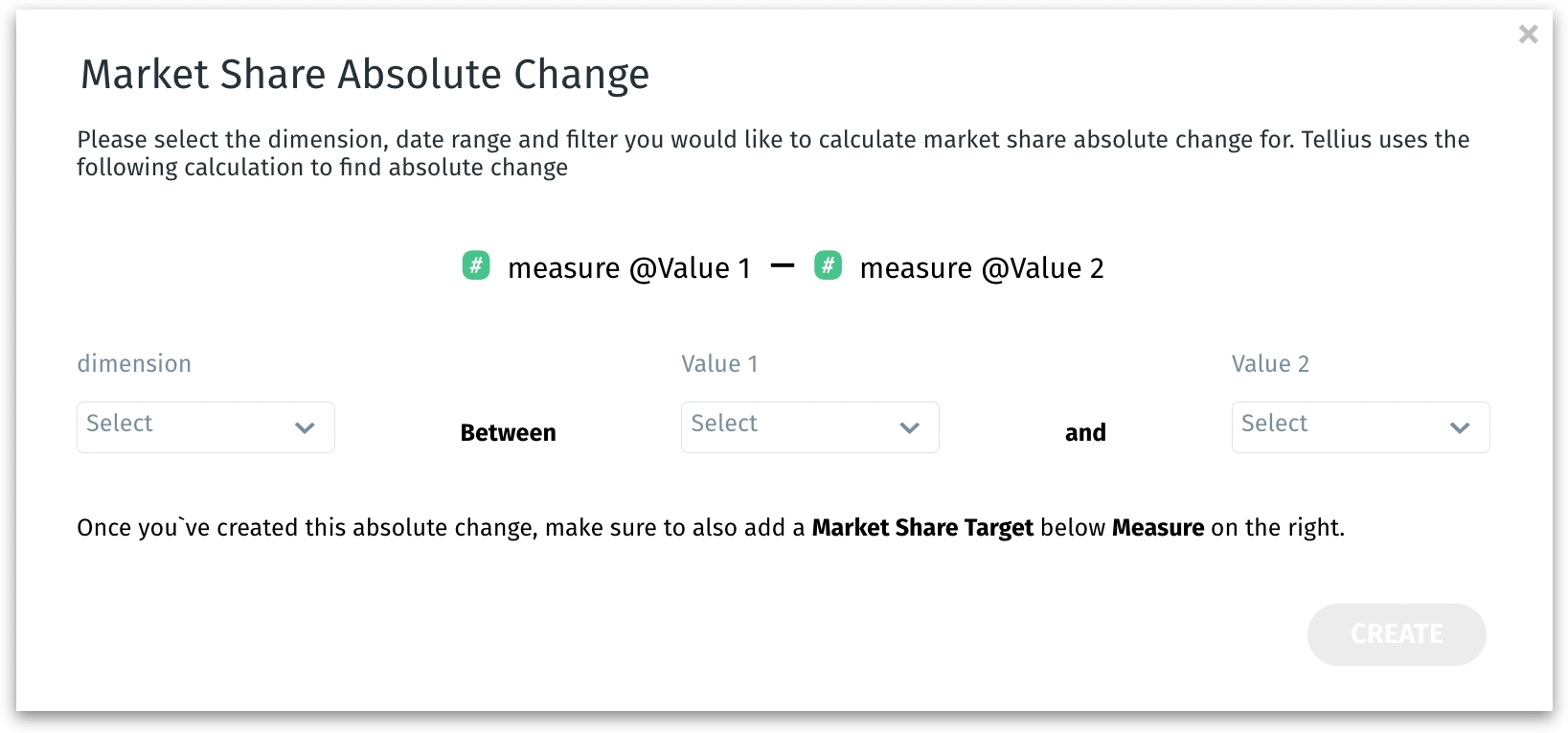Click the Value 2 field label
1568x733 pixels.
coord(1270,364)
